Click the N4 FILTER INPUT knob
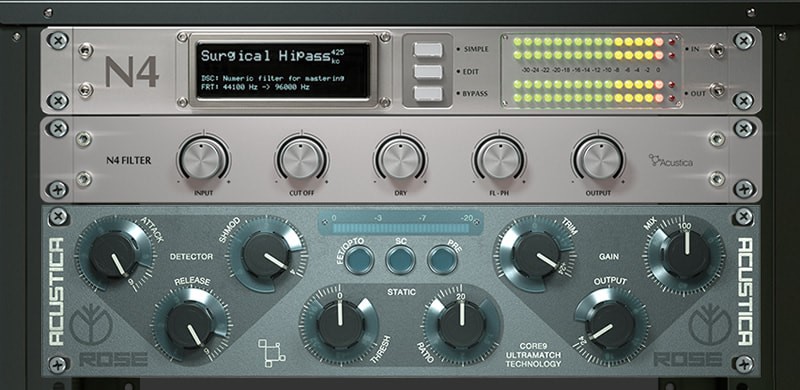Viewport: 800px width, 390px height. point(203,159)
